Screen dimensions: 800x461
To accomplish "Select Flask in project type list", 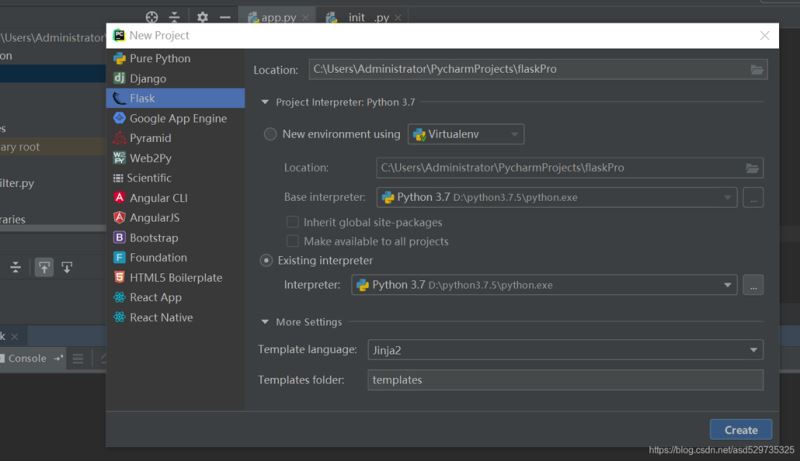I will (x=175, y=98).
